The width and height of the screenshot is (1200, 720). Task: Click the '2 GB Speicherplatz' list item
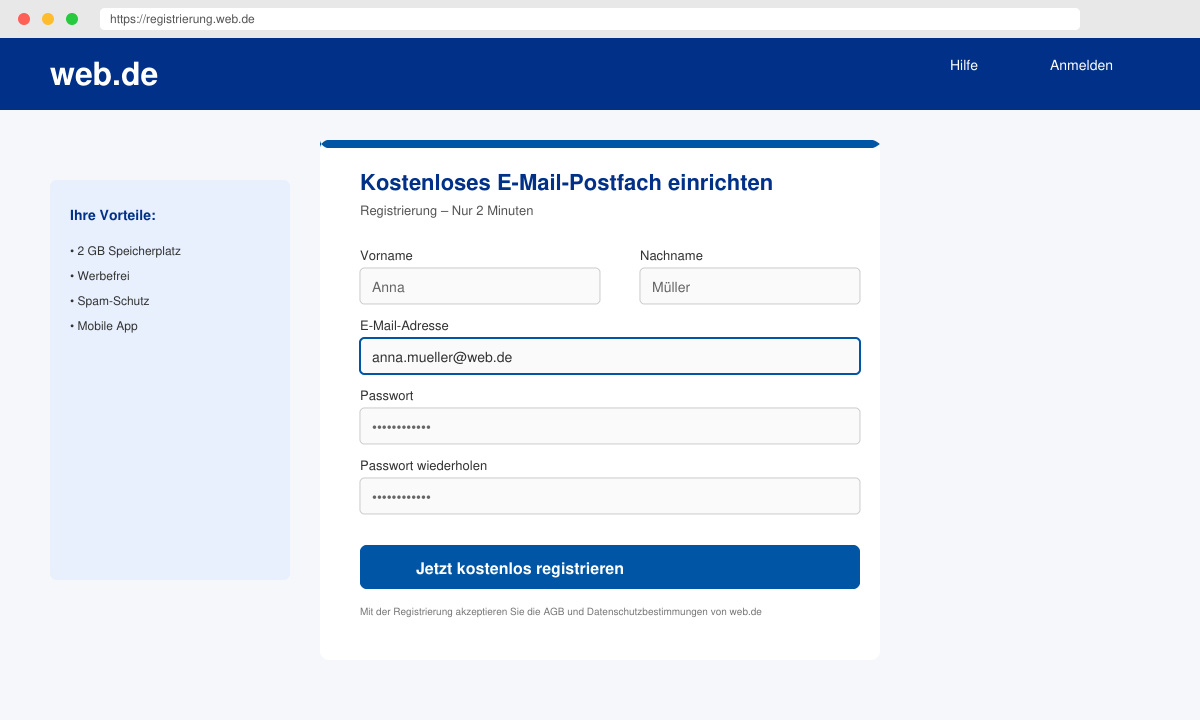tap(125, 251)
